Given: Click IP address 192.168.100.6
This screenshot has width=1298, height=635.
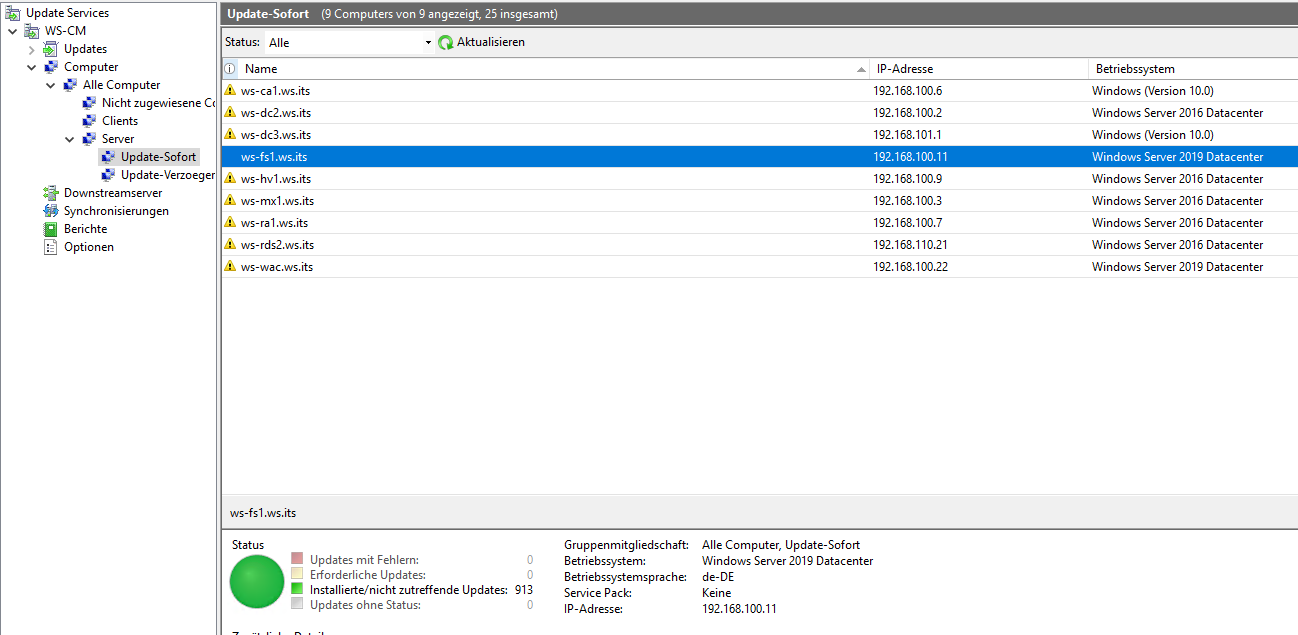Looking at the screenshot, I should [907, 91].
